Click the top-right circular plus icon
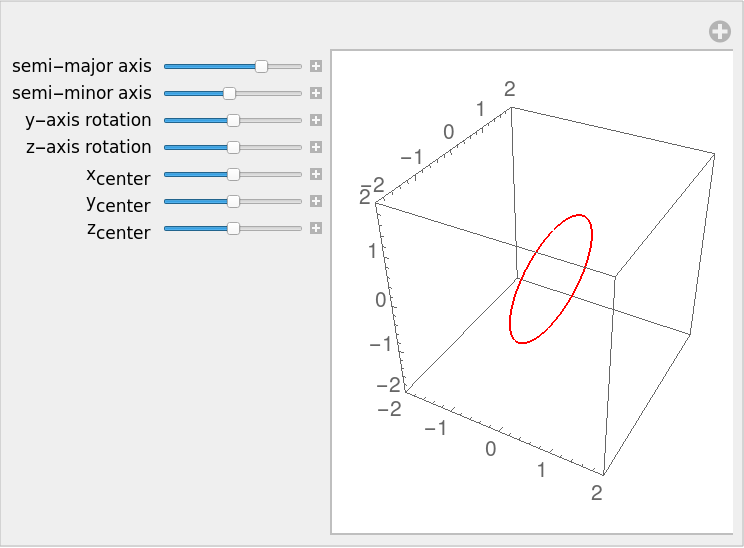The width and height of the screenshot is (744, 548). coord(719,32)
